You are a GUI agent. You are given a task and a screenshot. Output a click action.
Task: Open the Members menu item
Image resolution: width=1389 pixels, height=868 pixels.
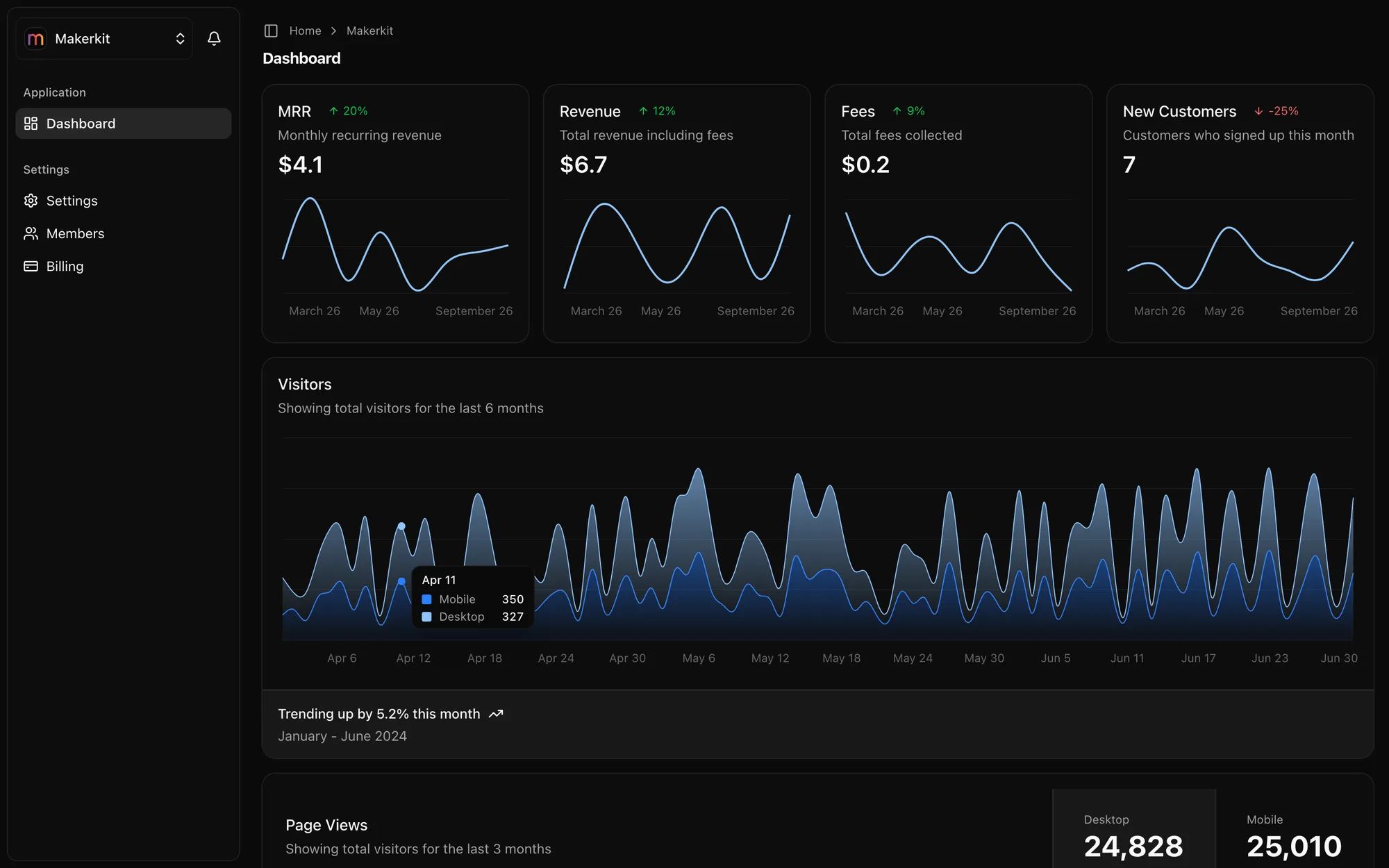123,233
